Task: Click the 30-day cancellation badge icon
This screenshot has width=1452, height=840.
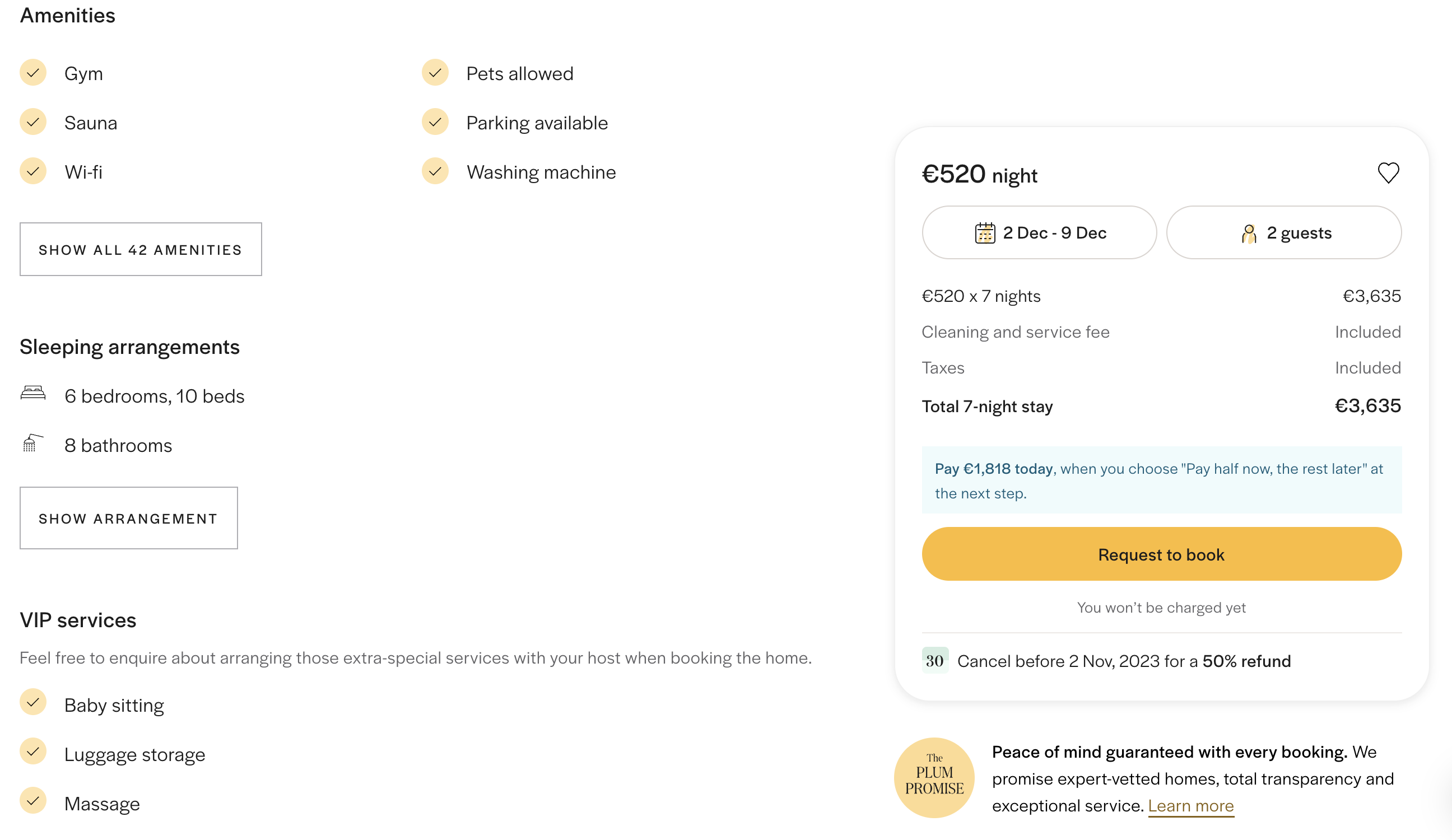Action: [x=934, y=660]
